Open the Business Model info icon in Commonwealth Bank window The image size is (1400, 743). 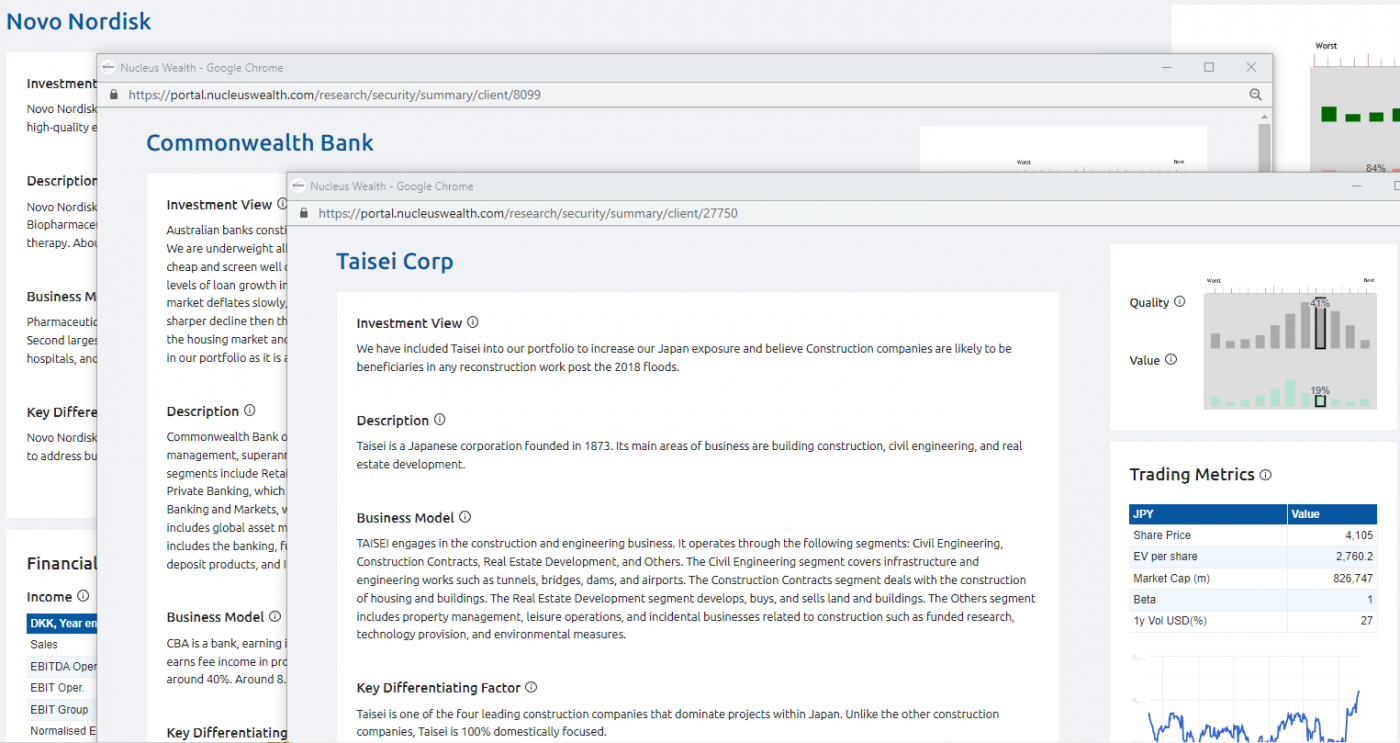click(x=275, y=617)
